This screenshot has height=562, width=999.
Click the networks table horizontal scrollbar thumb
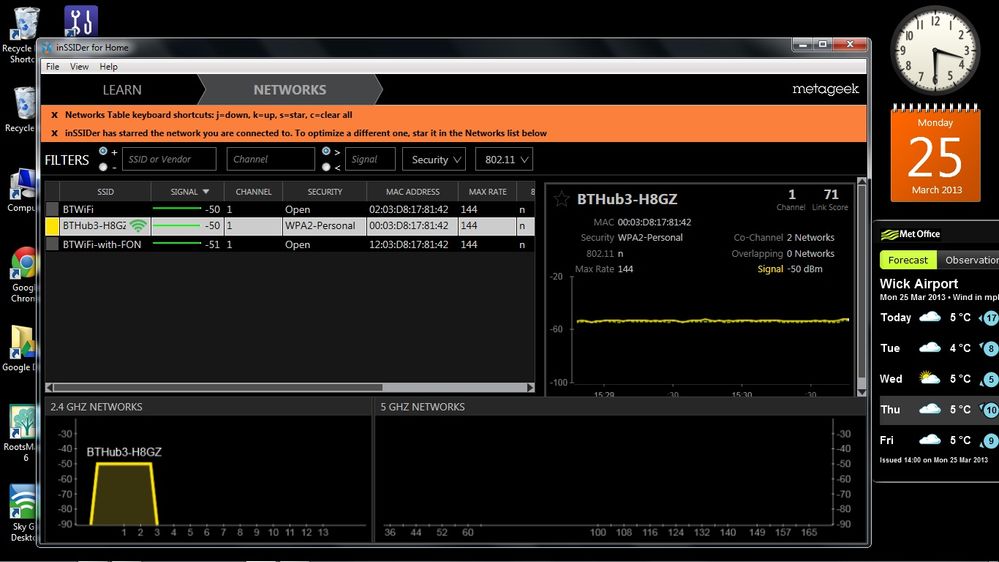[x=218, y=387]
